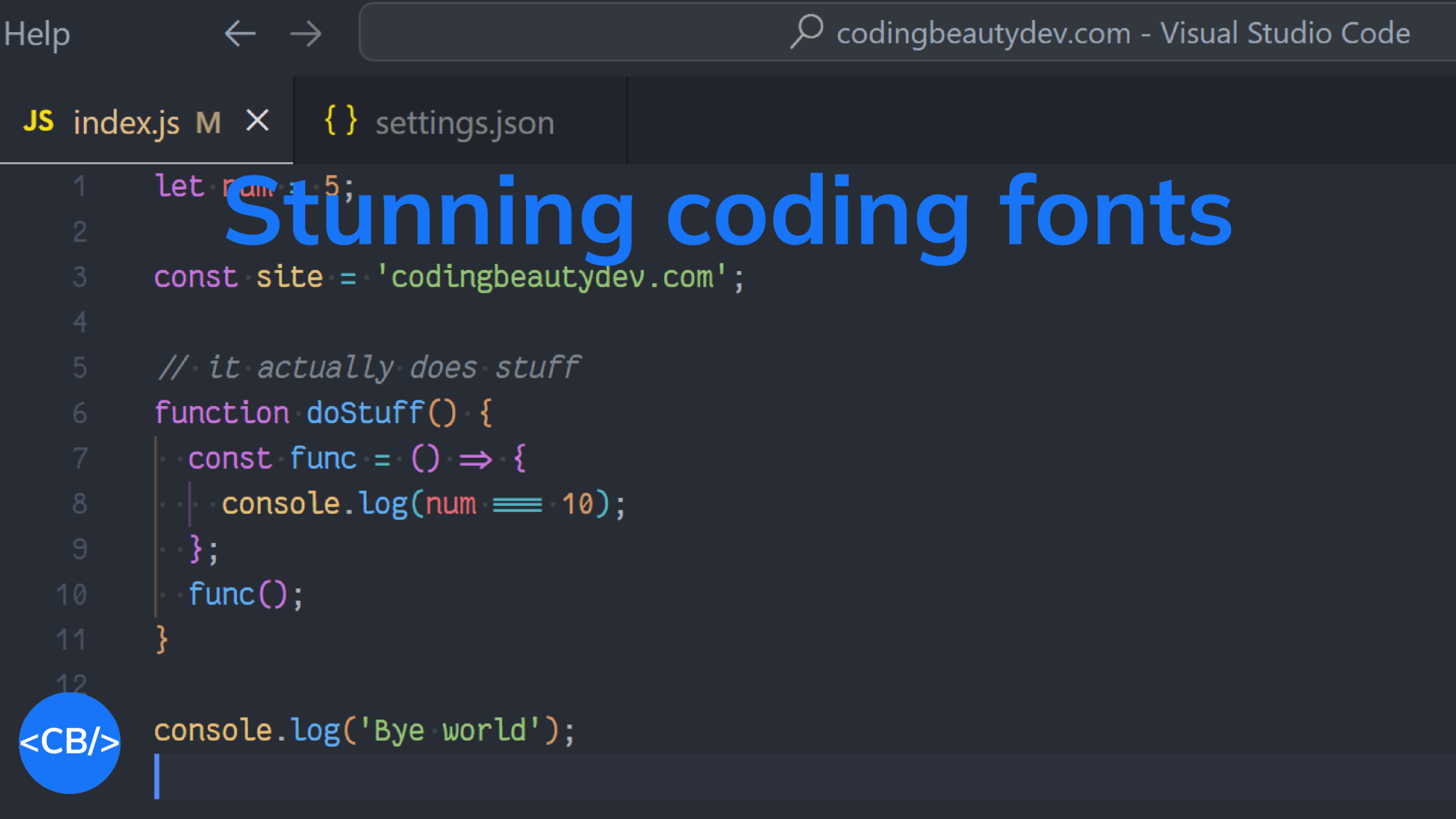Click line number 3 in gutter
The image size is (1456, 819).
click(80, 277)
